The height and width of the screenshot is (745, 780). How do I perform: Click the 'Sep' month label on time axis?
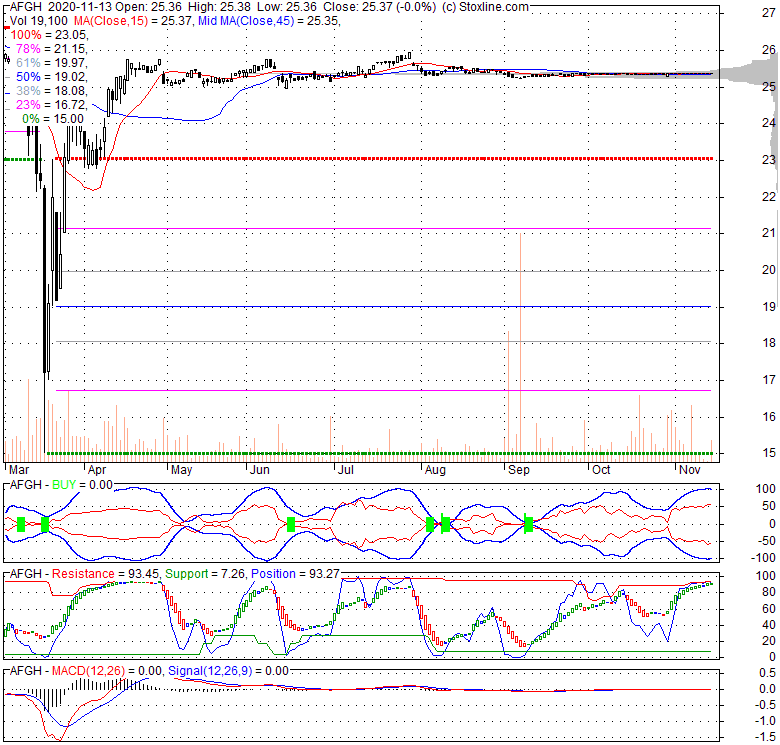[x=518, y=470]
